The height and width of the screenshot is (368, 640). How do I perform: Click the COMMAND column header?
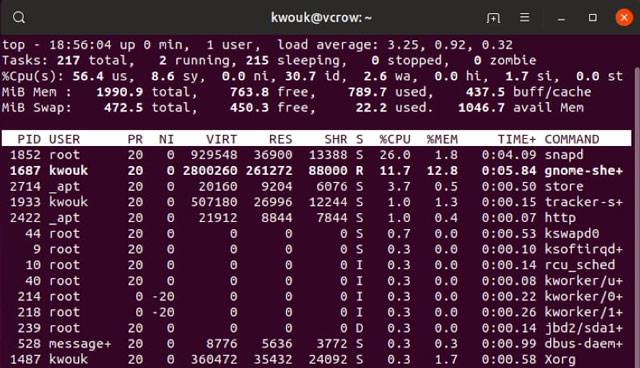click(x=572, y=139)
